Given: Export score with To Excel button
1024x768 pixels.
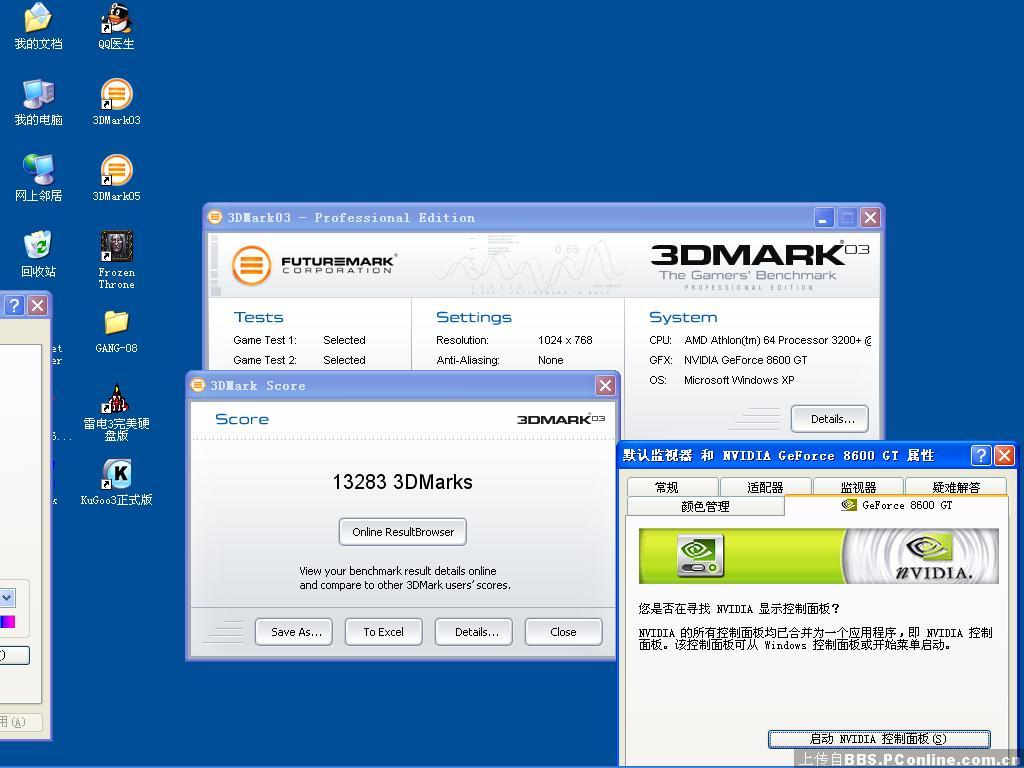Looking at the screenshot, I should 383,632.
